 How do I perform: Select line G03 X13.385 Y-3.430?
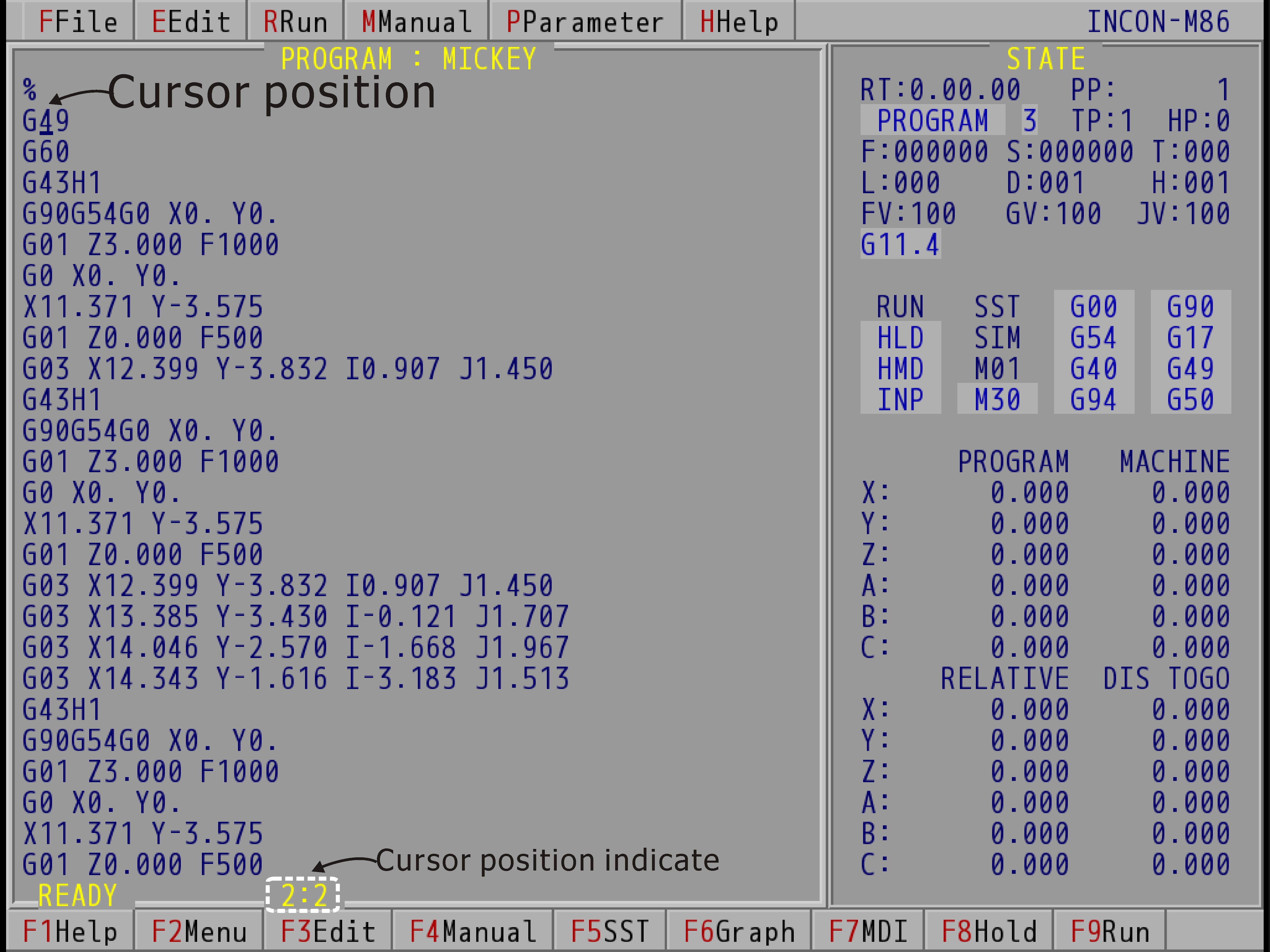pos(296,617)
